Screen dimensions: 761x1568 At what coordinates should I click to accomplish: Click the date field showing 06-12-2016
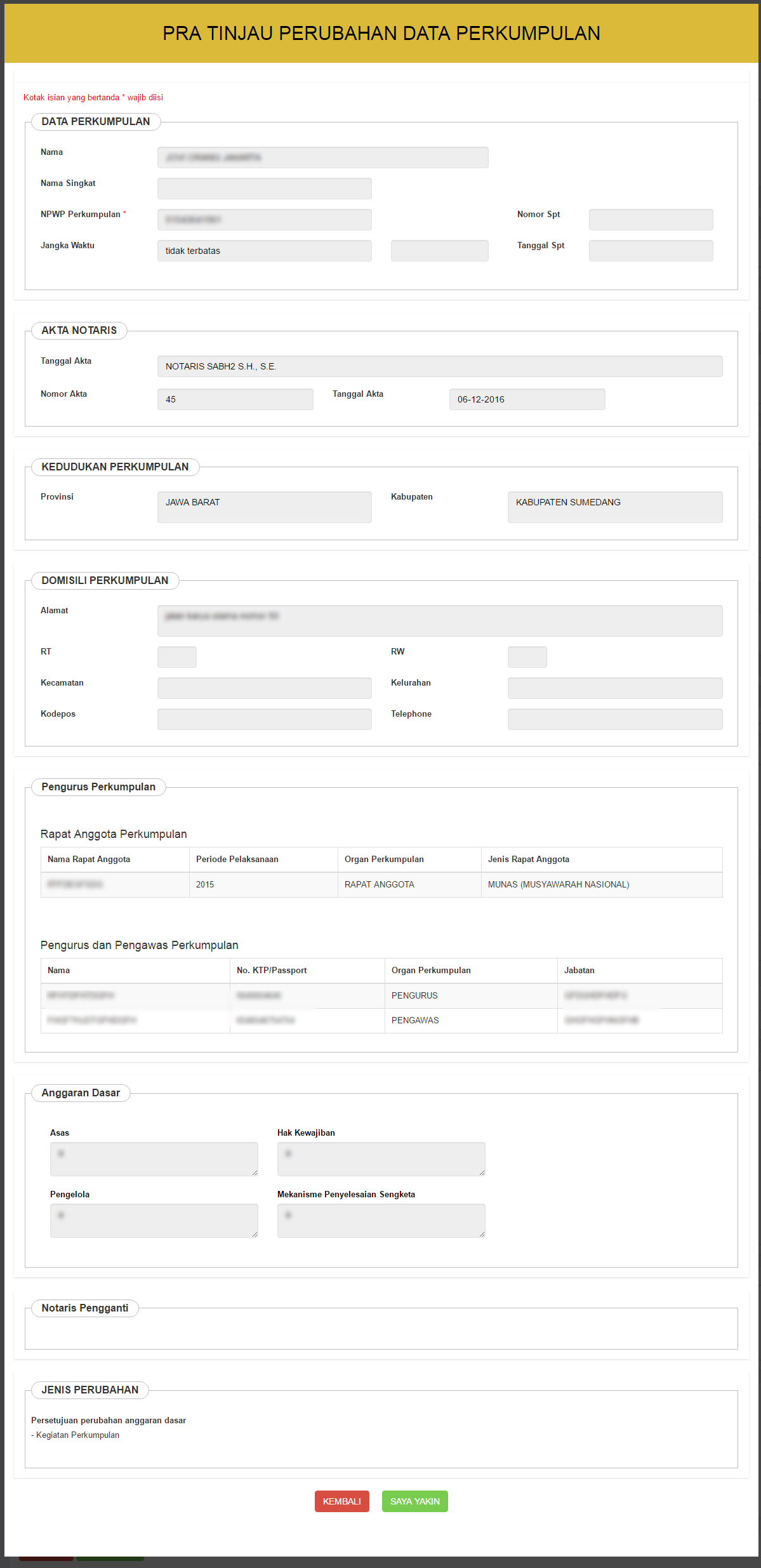(x=527, y=399)
